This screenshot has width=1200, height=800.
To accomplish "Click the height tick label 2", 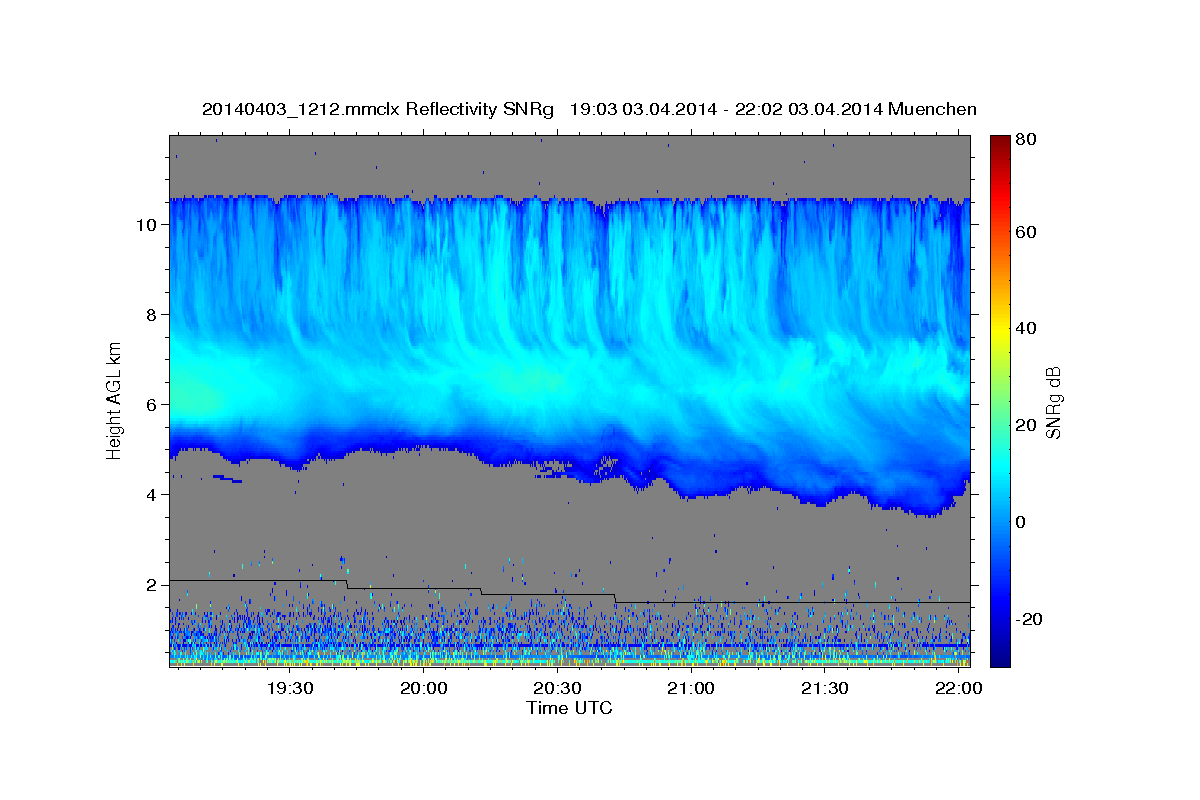I will pyautogui.click(x=152, y=584).
